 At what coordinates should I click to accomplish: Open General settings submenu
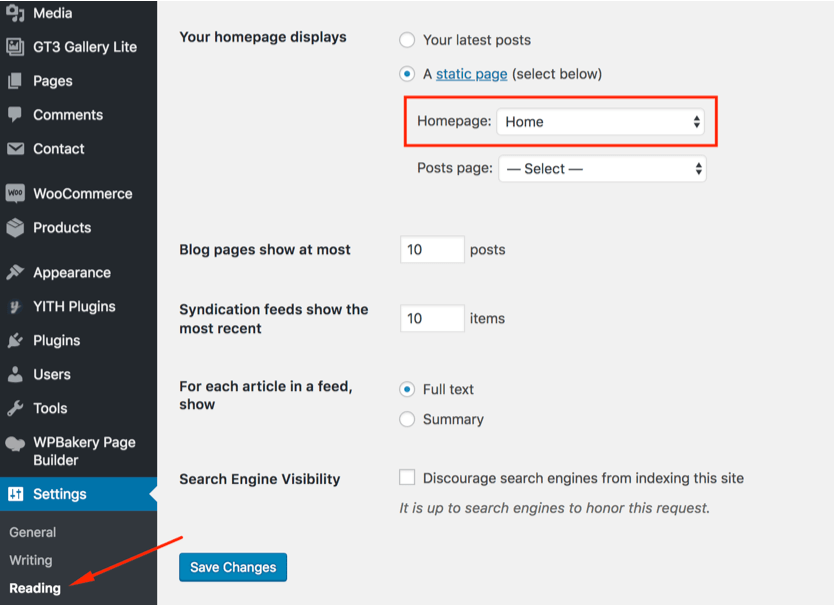[32, 532]
